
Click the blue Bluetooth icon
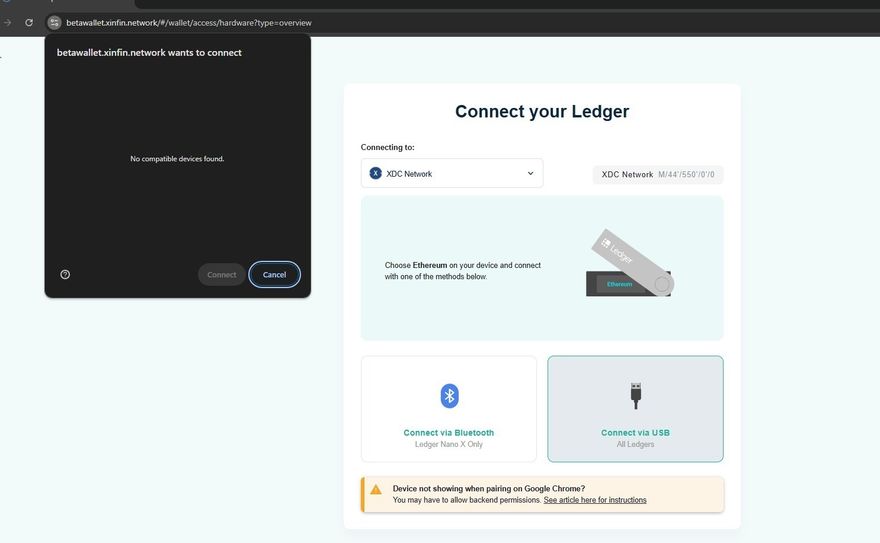pos(449,396)
